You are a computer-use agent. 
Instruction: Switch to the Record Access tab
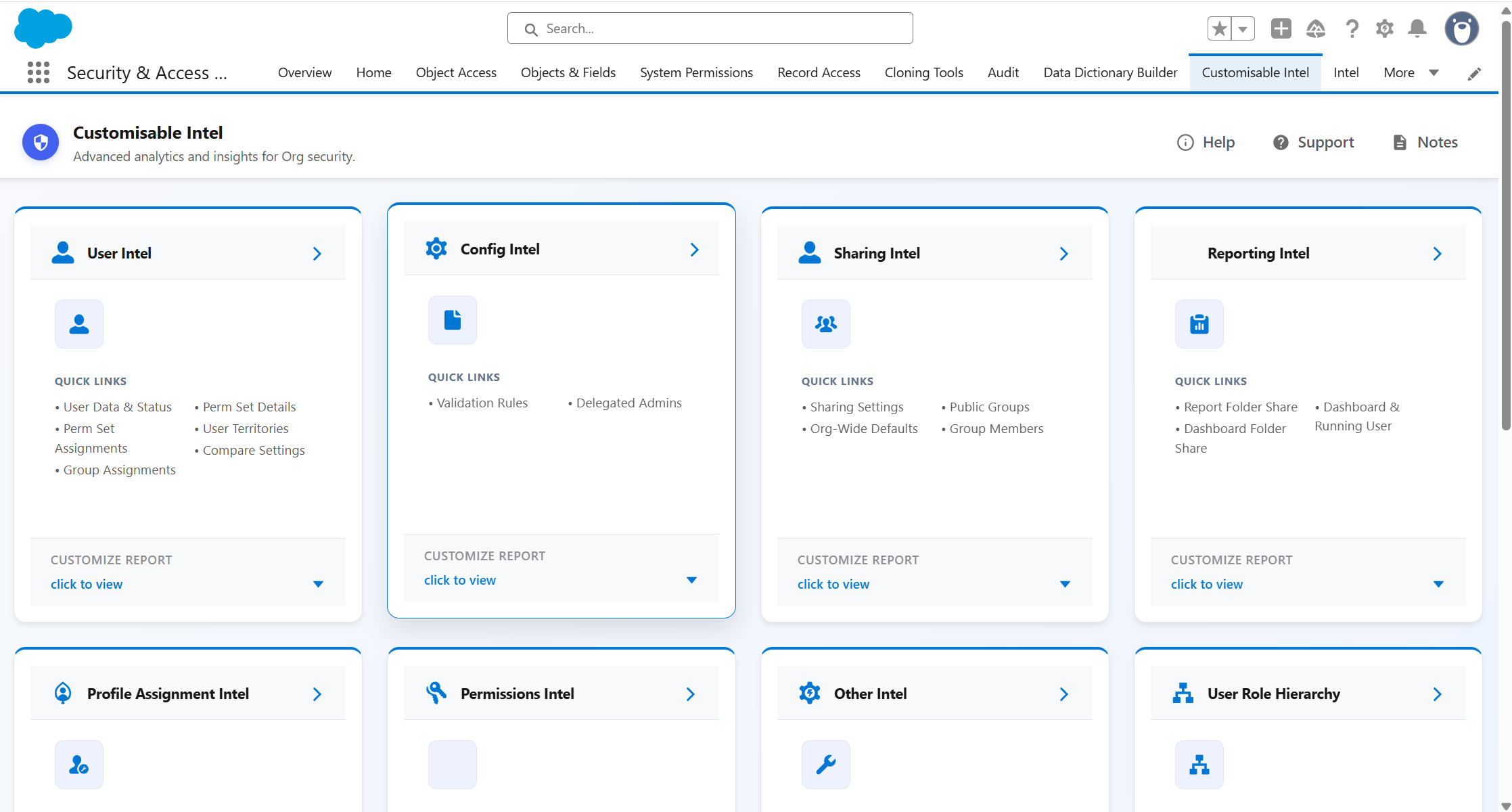click(819, 72)
